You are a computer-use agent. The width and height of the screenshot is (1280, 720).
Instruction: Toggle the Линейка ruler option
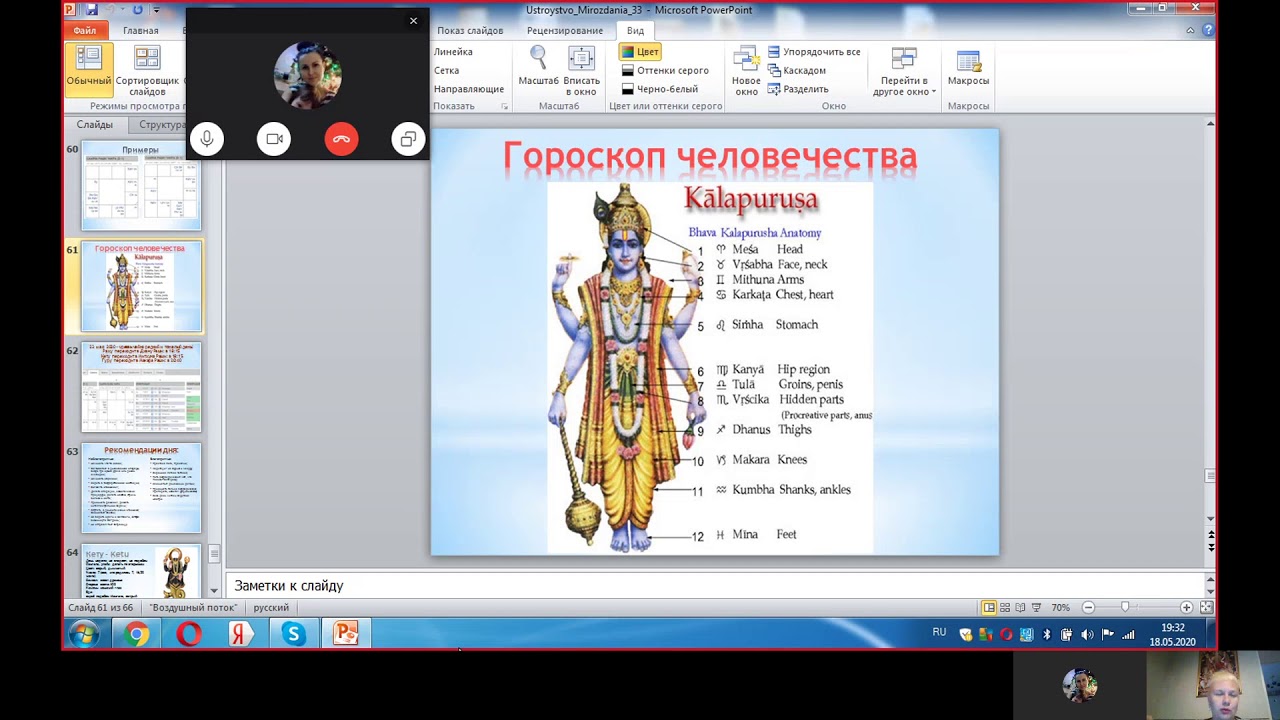click(453, 52)
